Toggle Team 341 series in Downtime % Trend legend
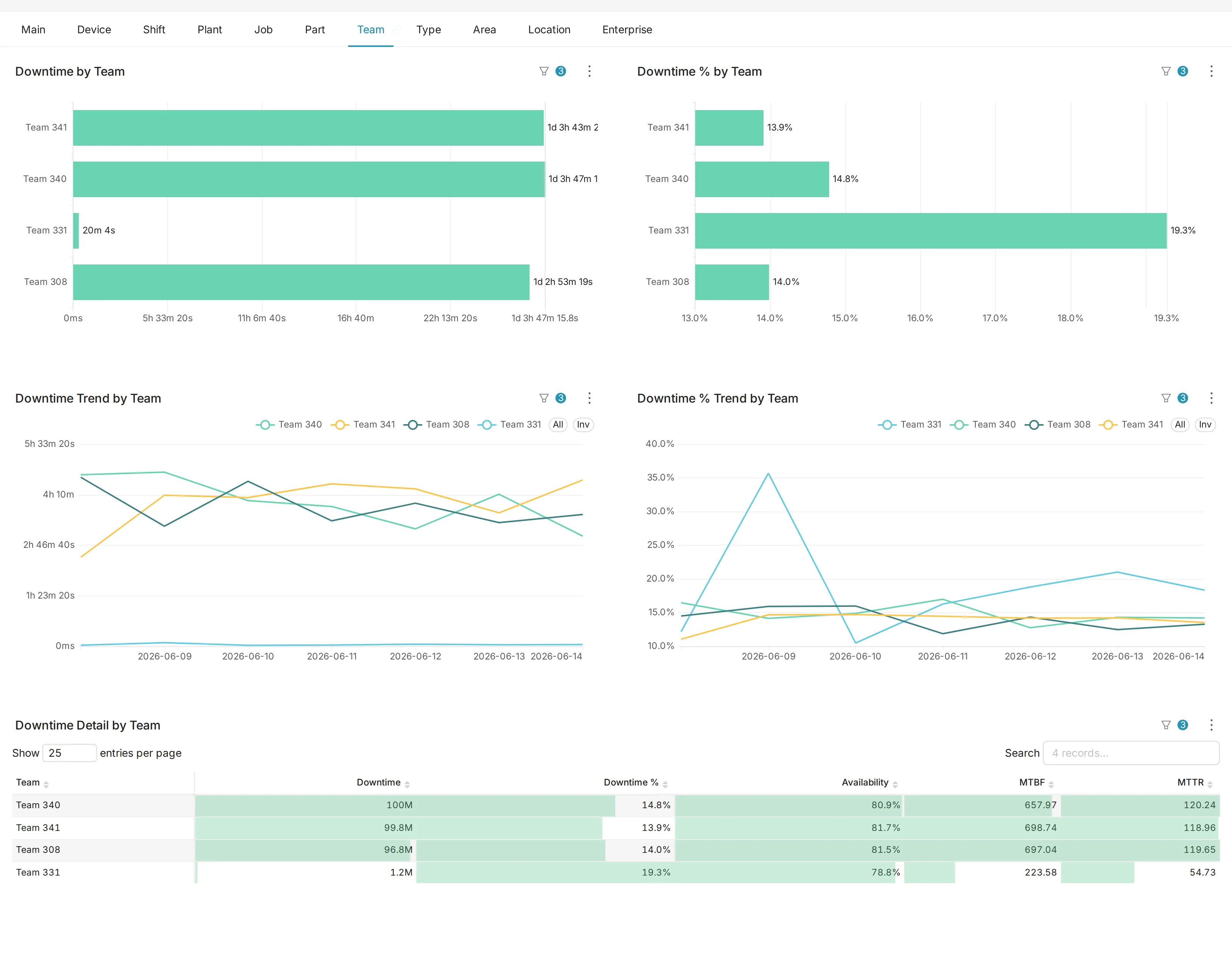This screenshot has width=1232, height=955. click(x=1131, y=425)
